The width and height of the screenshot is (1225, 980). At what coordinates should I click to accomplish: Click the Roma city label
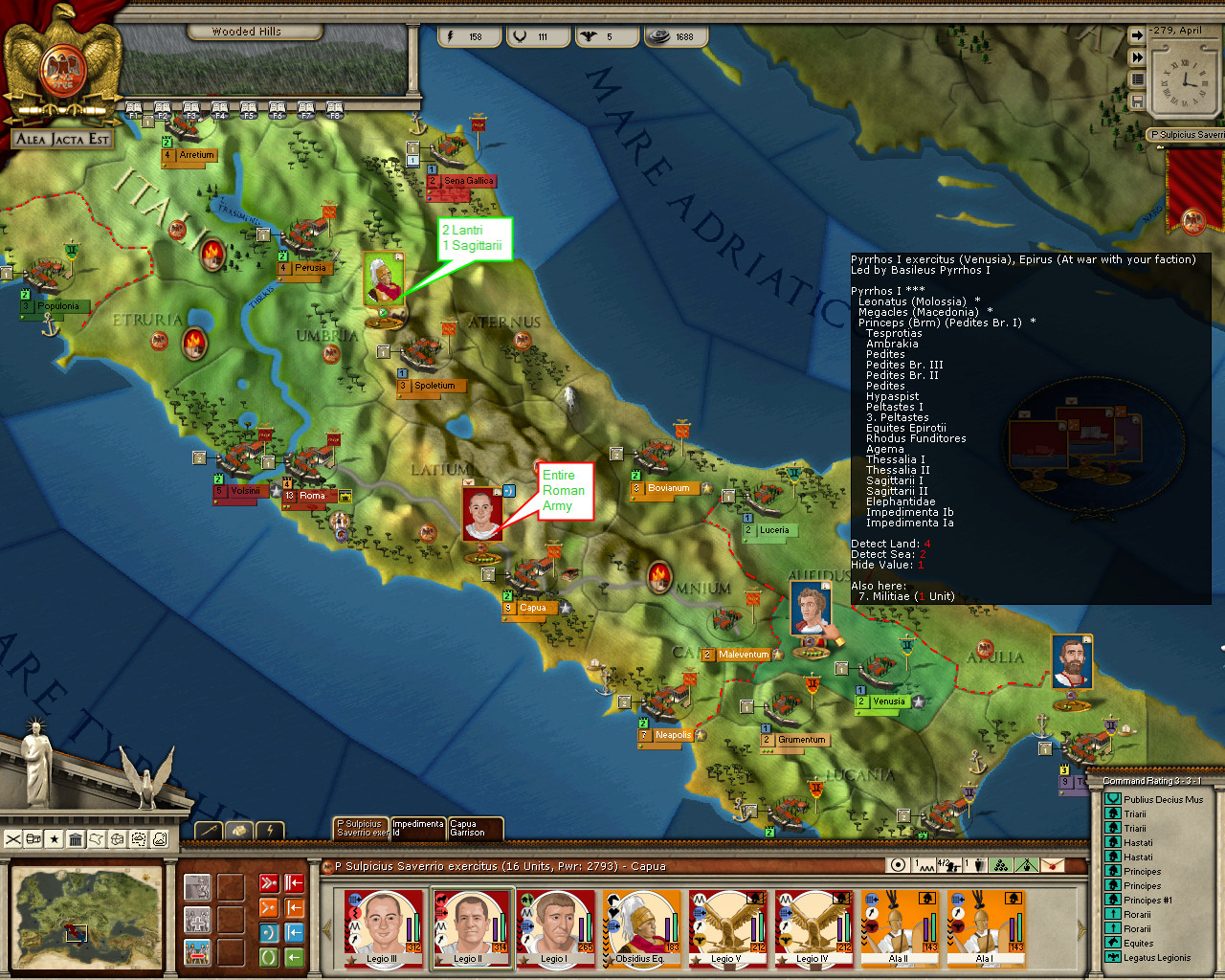click(x=312, y=496)
